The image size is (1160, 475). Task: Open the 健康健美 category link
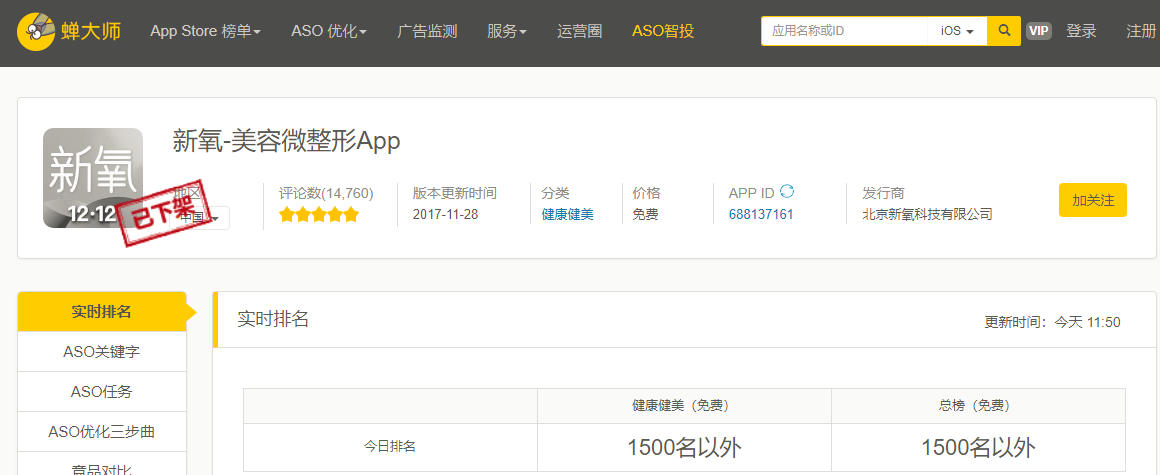(x=567, y=215)
